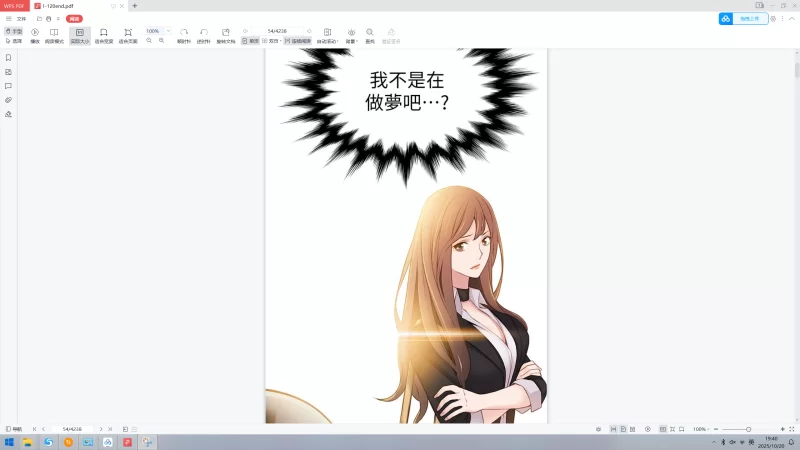The height and width of the screenshot is (450, 800).
Task: Open a new tab with the plus button
Action: 135,6
